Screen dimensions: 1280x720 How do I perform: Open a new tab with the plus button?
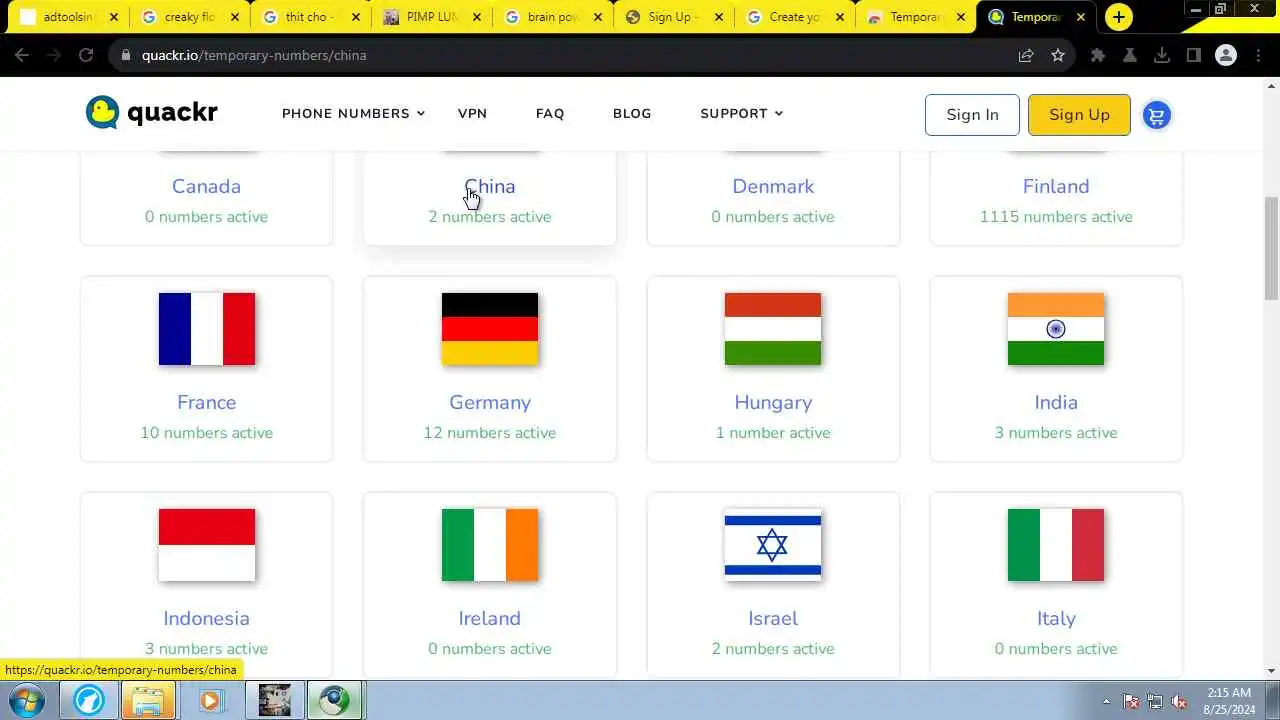pyautogui.click(x=1118, y=17)
